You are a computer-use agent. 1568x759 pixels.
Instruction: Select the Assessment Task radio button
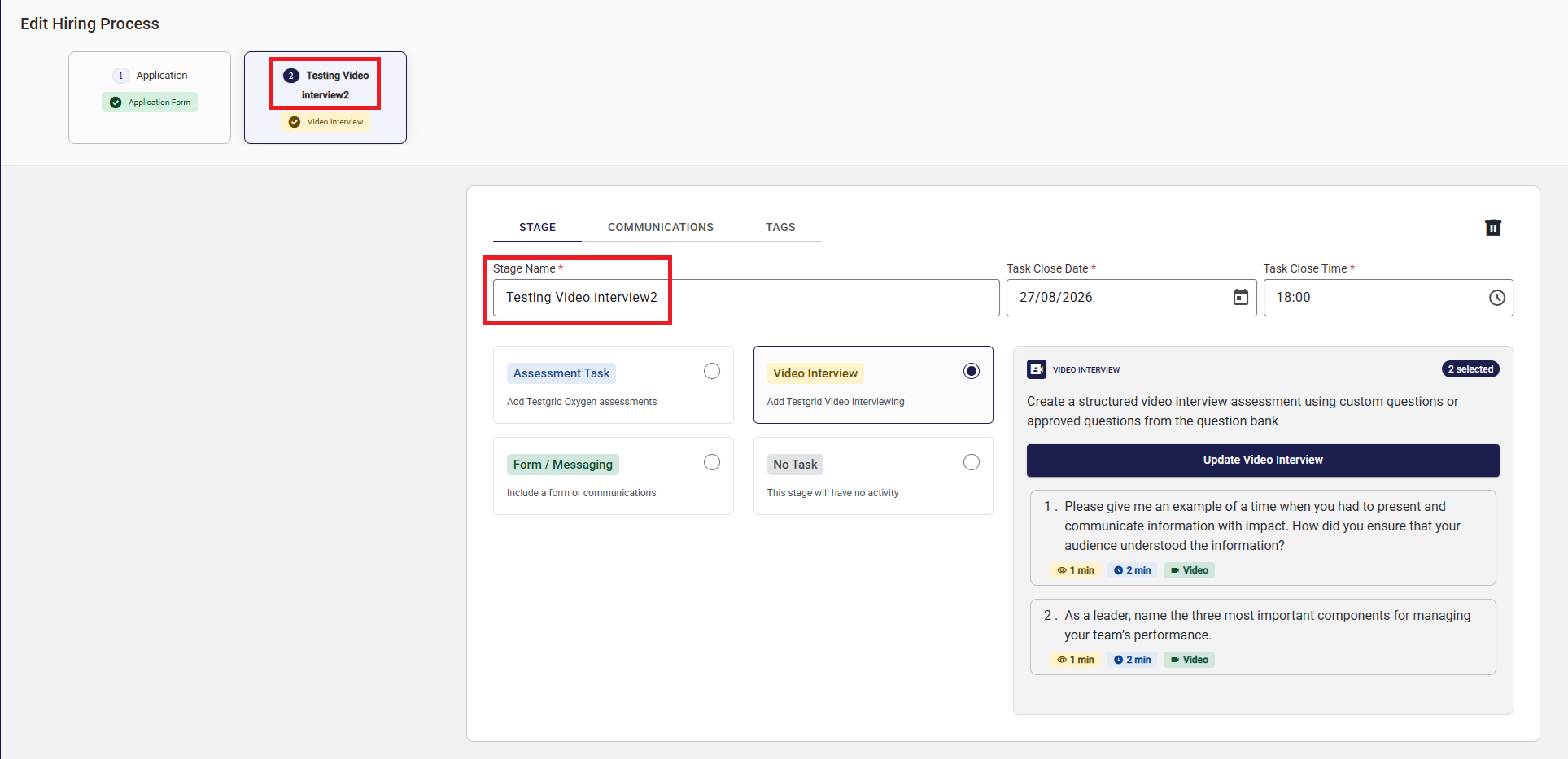coord(712,371)
